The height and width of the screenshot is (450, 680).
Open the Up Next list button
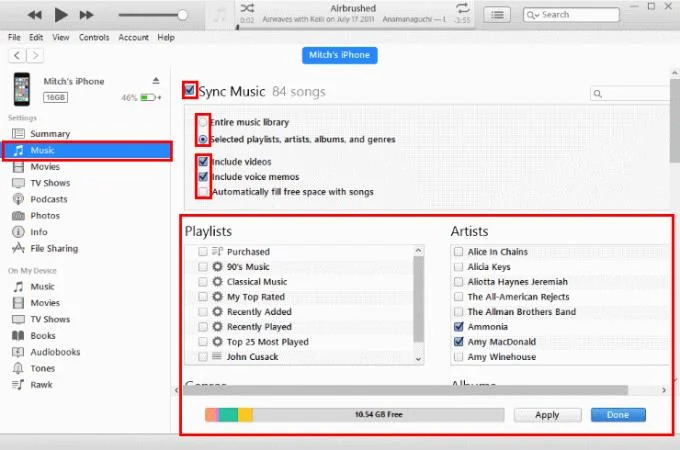pos(497,15)
